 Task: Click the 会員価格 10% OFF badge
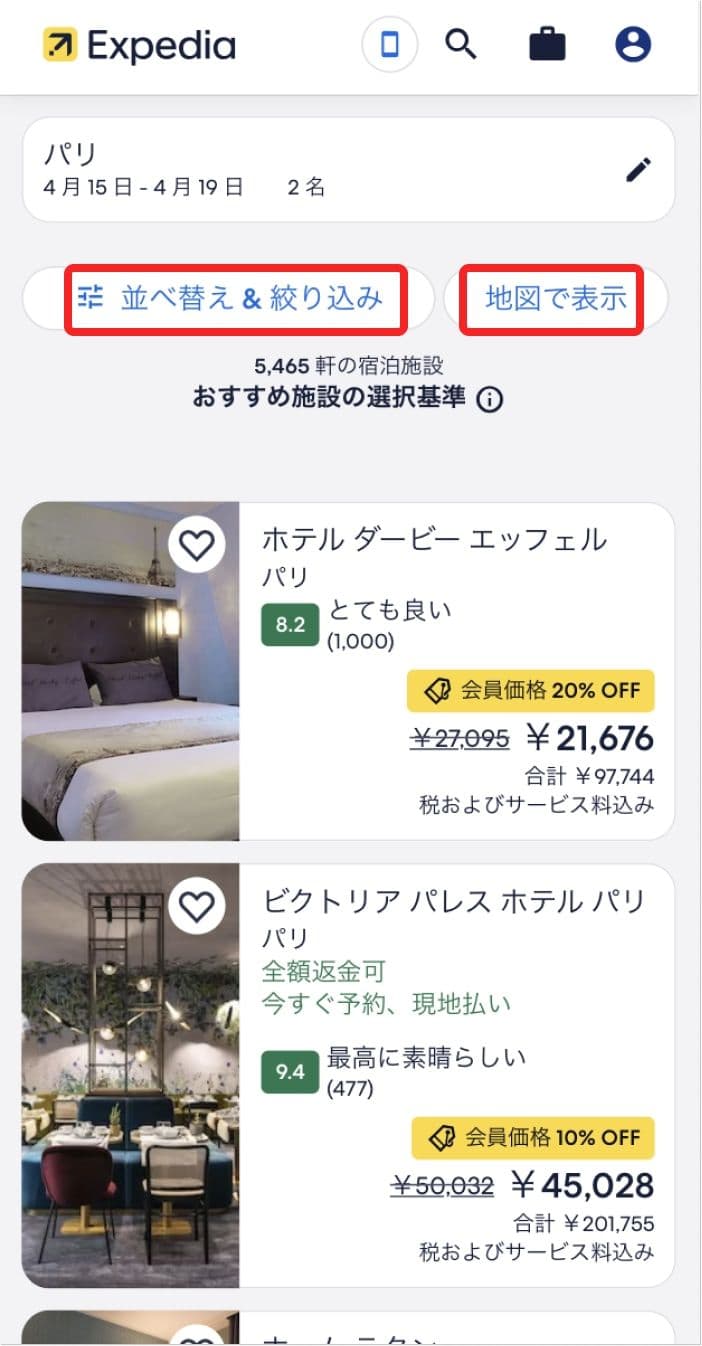click(x=533, y=1137)
